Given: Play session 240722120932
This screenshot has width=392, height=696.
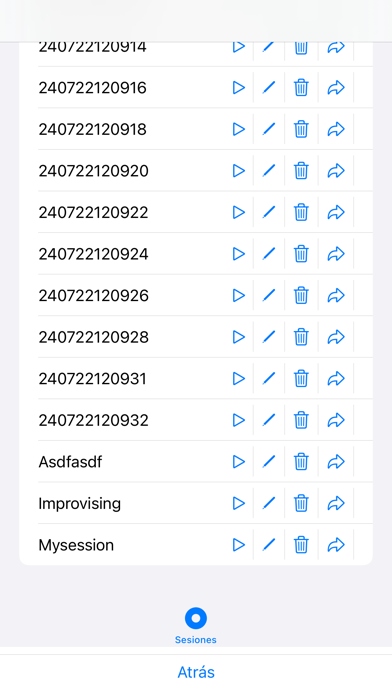Looking at the screenshot, I should point(239,420).
